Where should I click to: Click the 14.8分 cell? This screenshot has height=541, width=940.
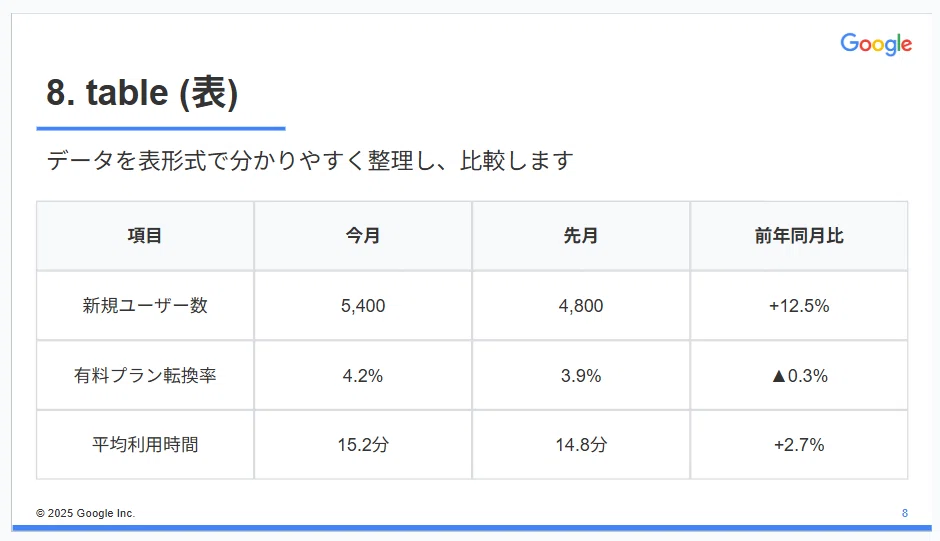[x=581, y=445]
